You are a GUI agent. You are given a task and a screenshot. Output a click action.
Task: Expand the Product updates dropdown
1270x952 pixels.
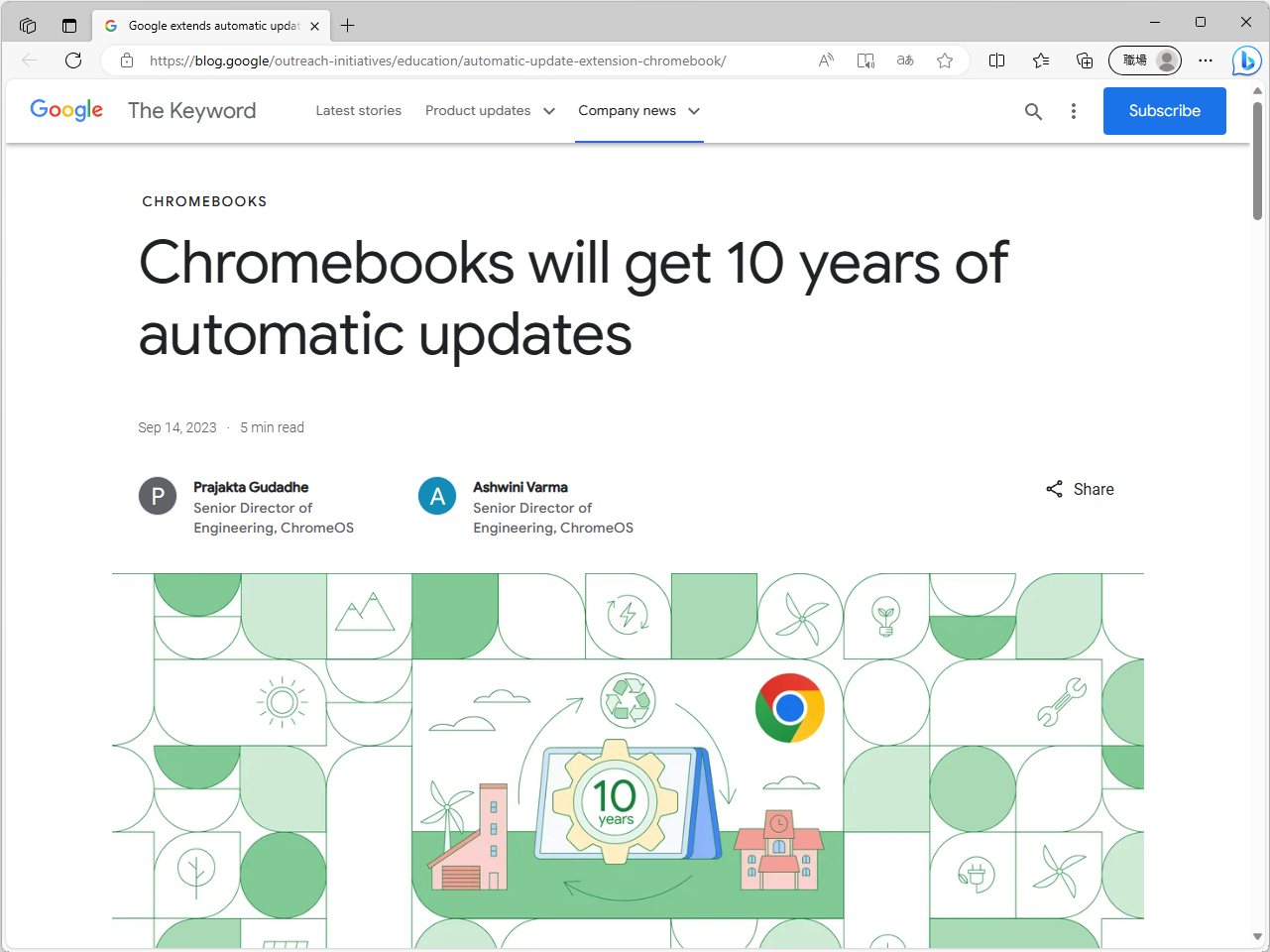pos(490,111)
